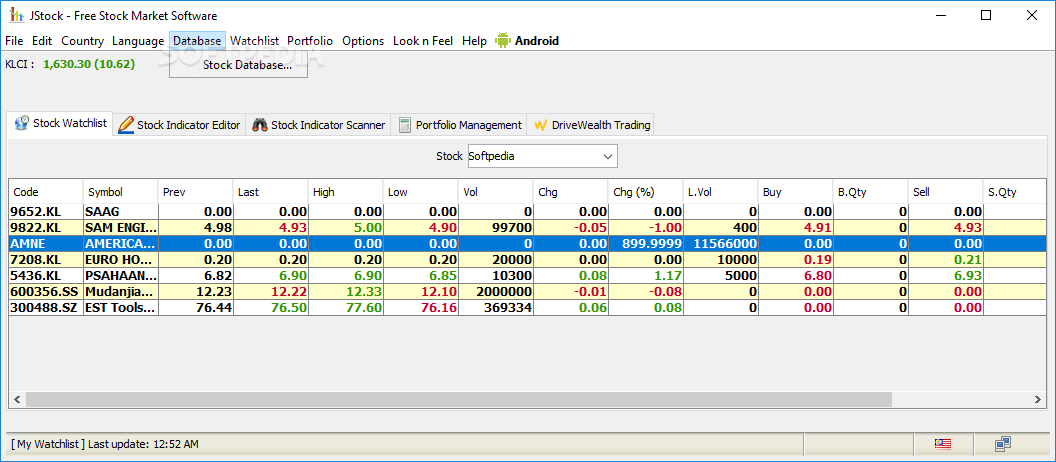Viewport: 1056px width, 462px height.
Task: Open the Portfolio menu
Action: click(x=310, y=40)
